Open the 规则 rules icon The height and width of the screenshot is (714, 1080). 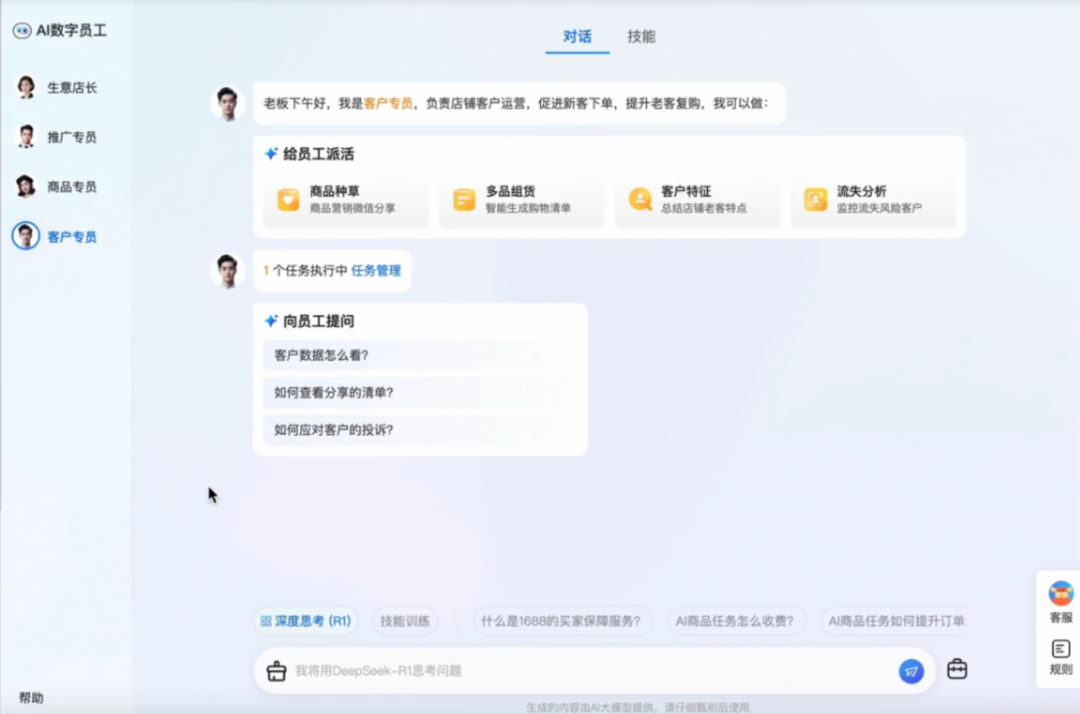[x=1060, y=656]
